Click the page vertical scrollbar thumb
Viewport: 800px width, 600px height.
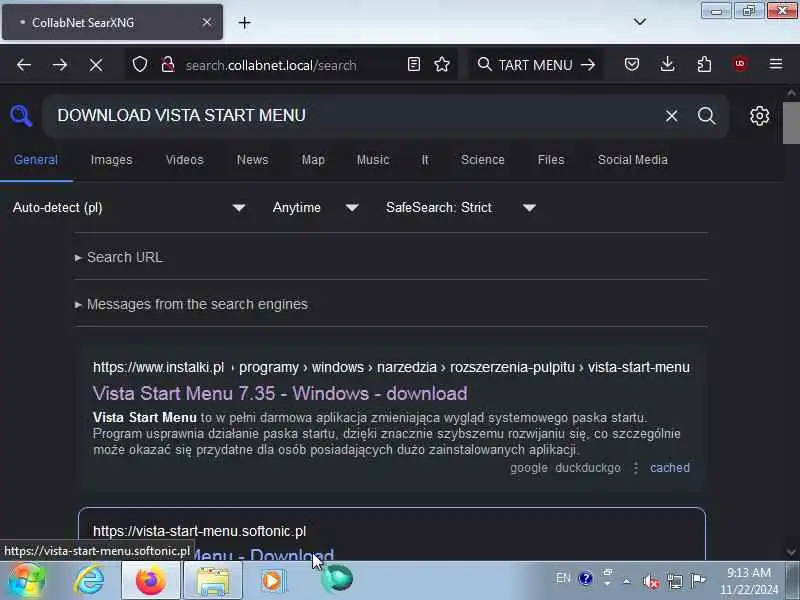click(791, 123)
